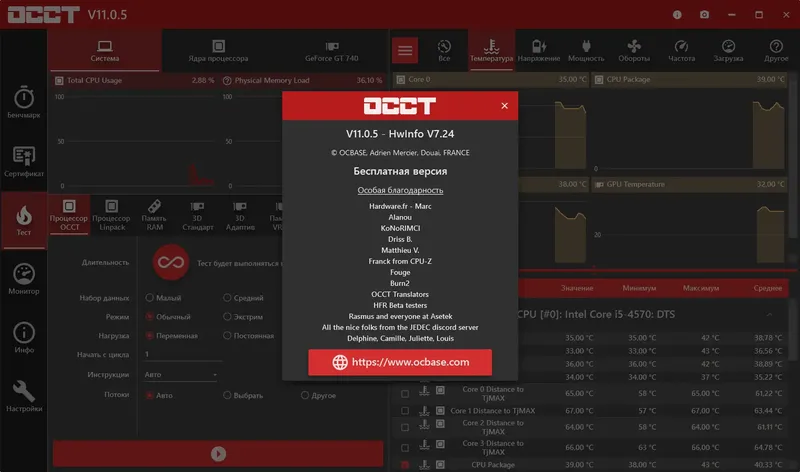
Task: Toggle Core 3 Distance to TjMAX checkbox
Action: (x=405, y=448)
